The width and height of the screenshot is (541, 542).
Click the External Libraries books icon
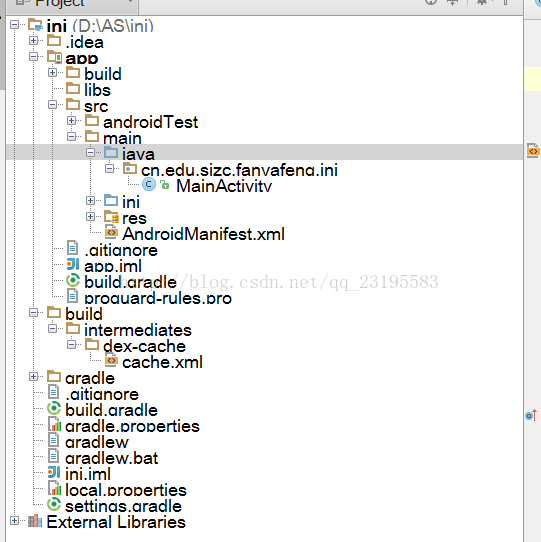[x=35, y=521]
